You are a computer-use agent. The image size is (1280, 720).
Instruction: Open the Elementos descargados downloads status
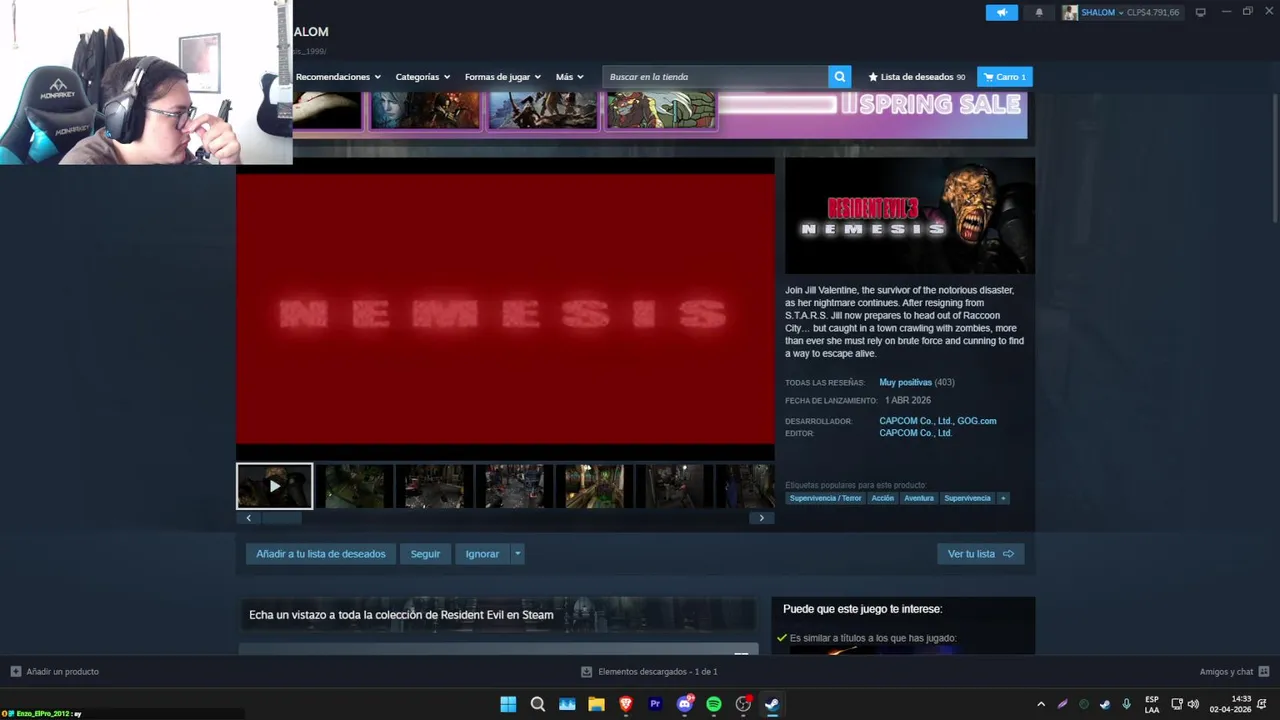[x=650, y=672]
